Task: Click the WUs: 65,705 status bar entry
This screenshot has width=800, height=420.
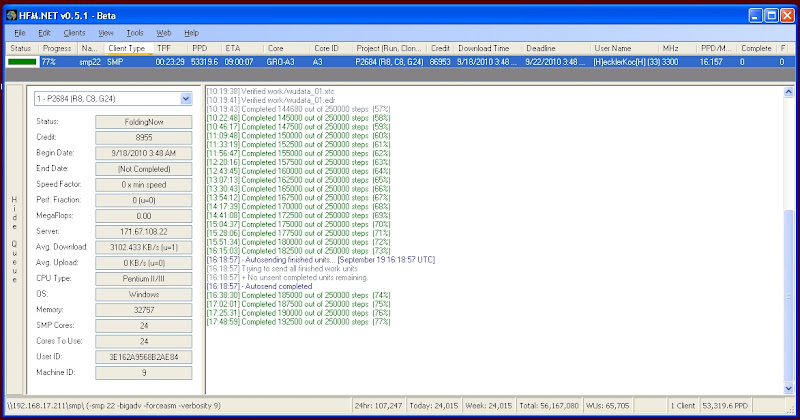Action: [x=608, y=406]
